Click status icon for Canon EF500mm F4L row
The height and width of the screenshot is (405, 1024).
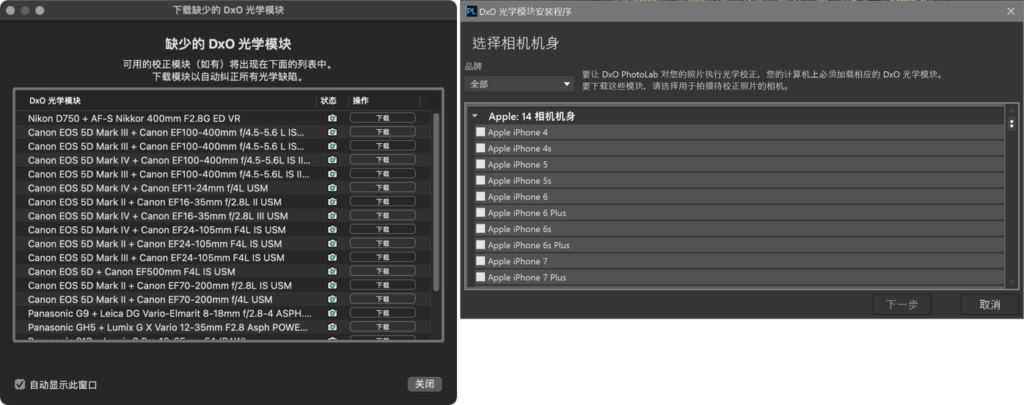(332, 272)
